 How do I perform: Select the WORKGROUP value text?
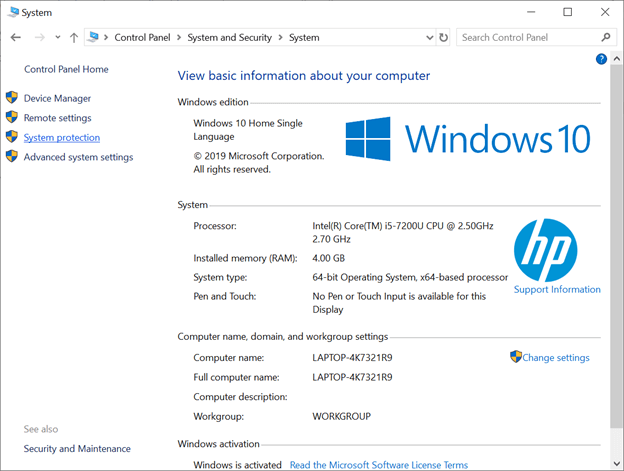coord(341,417)
